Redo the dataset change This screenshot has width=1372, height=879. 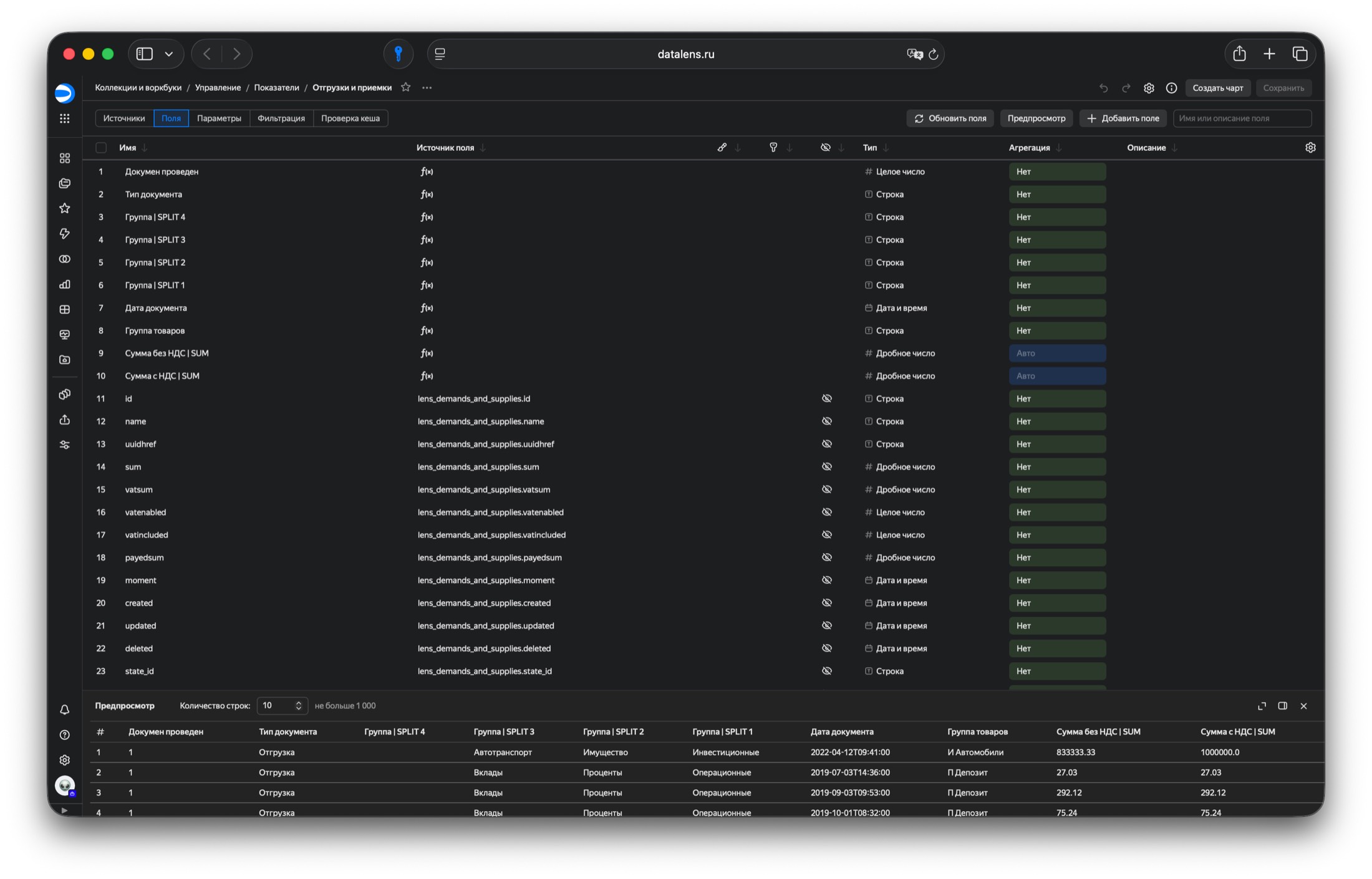click(x=1126, y=88)
